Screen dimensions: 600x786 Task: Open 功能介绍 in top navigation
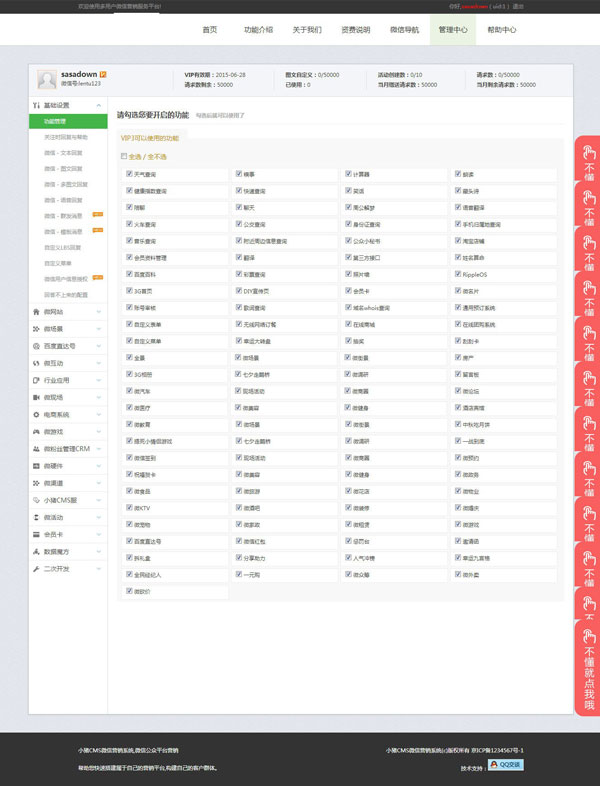(258, 30)
